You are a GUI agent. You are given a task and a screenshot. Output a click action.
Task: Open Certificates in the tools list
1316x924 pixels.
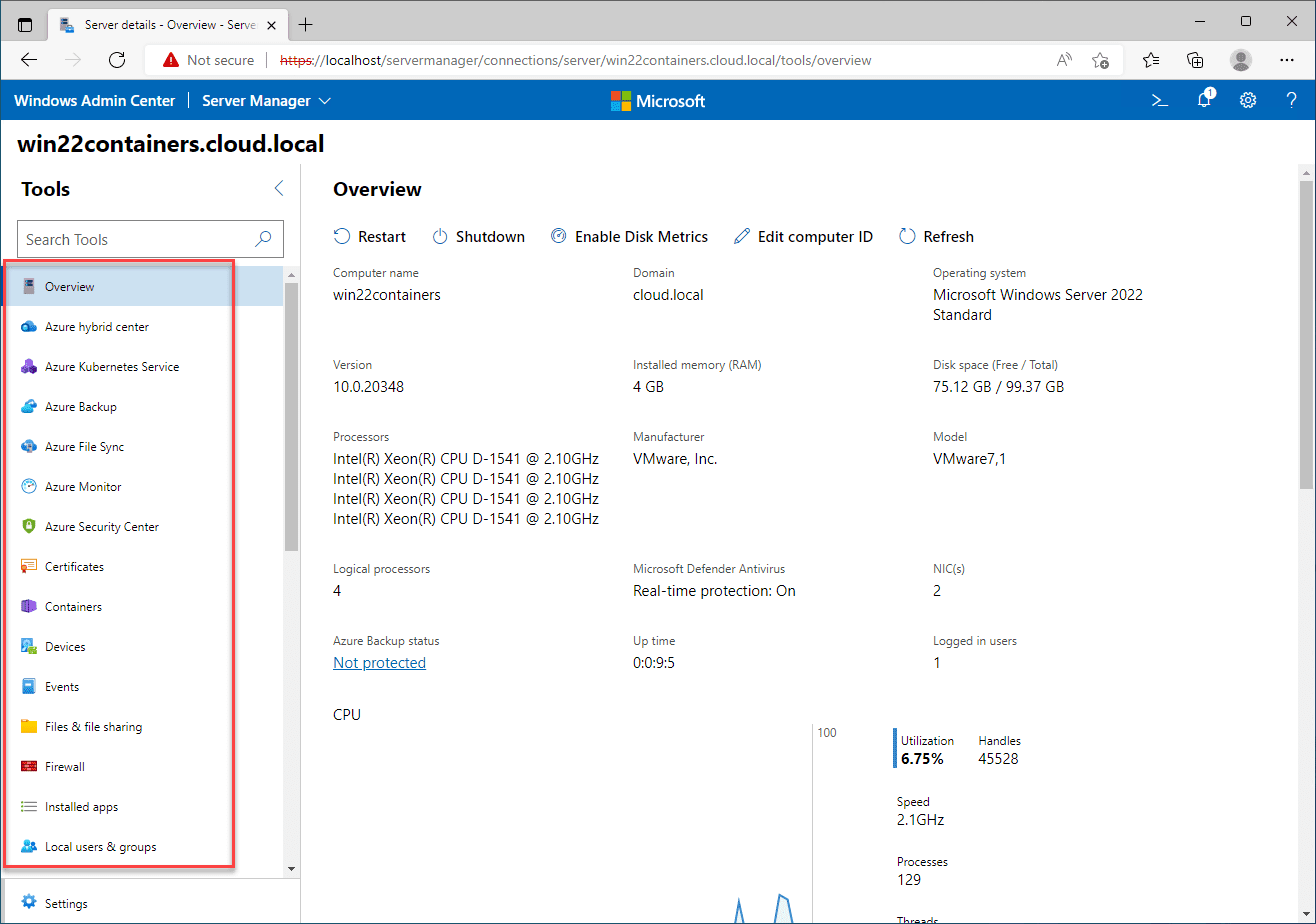[x=74, y=567]
